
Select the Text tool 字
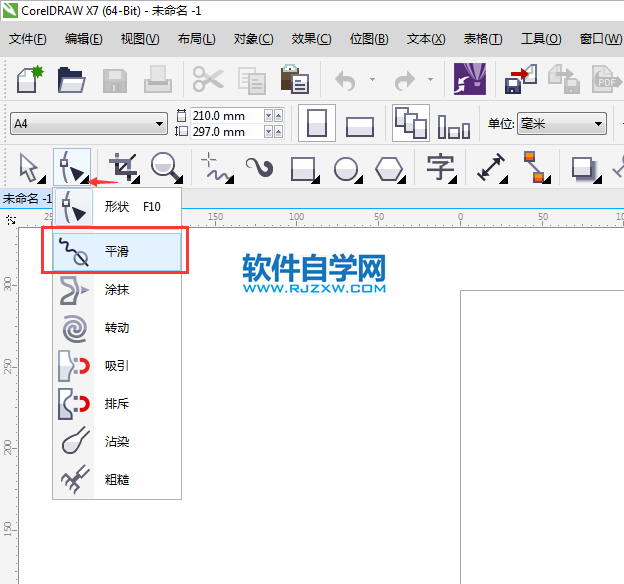[x=441, y=168]
